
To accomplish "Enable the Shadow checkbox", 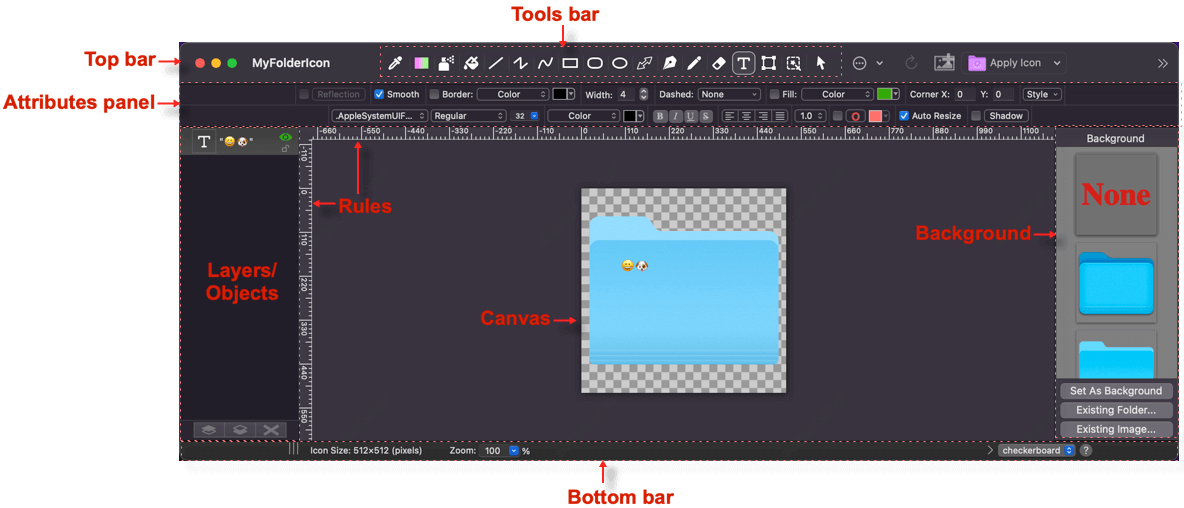I will (976, 116).
